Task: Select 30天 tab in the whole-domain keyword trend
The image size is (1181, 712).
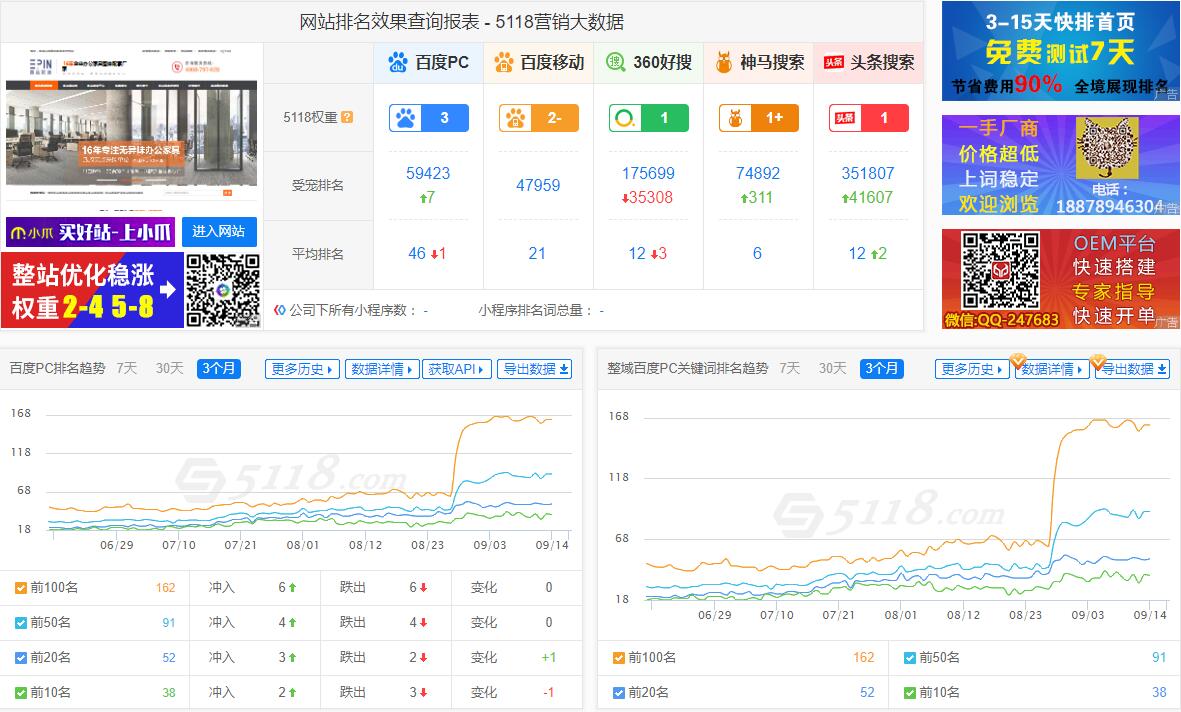Action: pyautogui.click(x=832, y=368)
